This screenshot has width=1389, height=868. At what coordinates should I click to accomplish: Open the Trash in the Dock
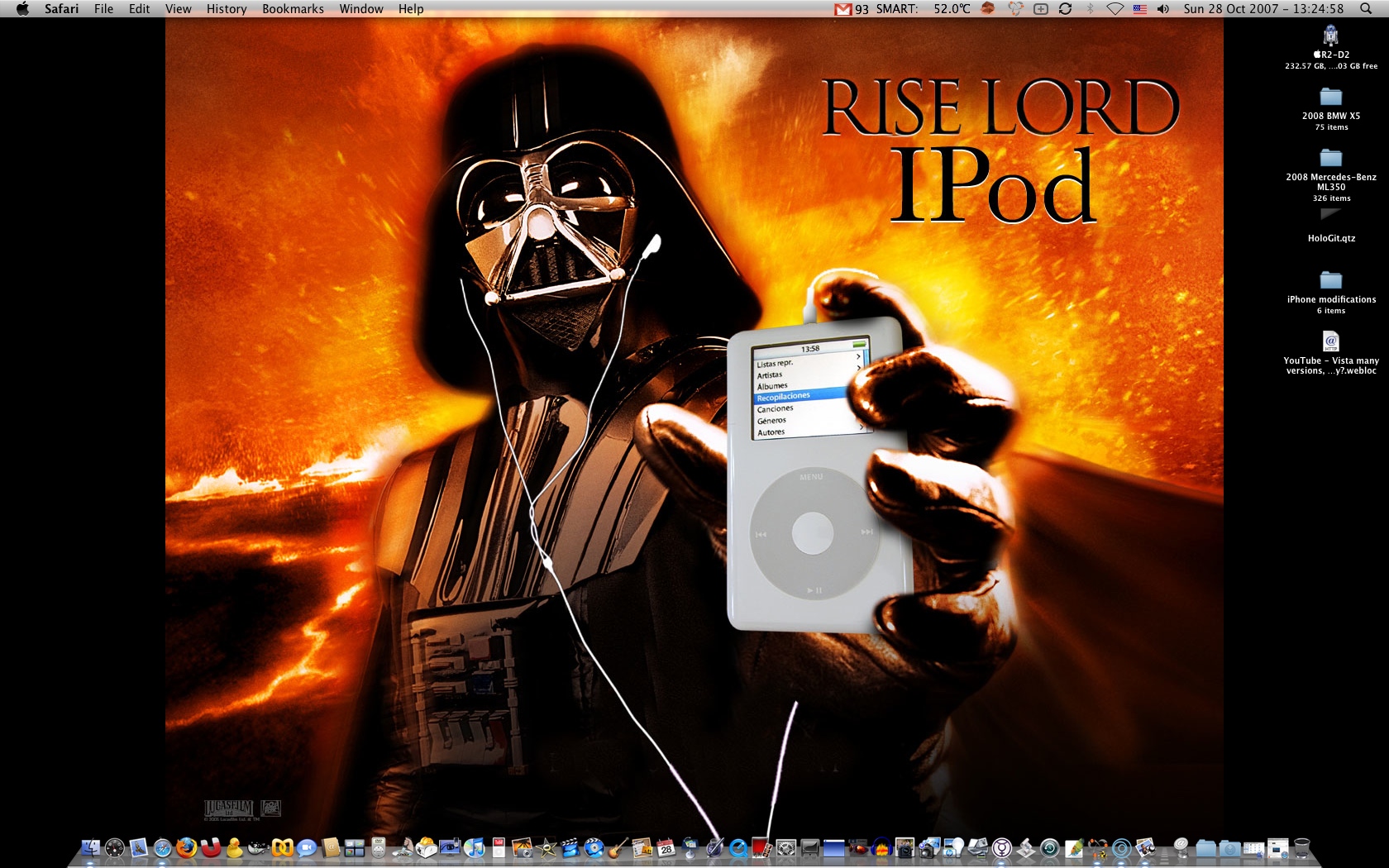click(1302, 847)
